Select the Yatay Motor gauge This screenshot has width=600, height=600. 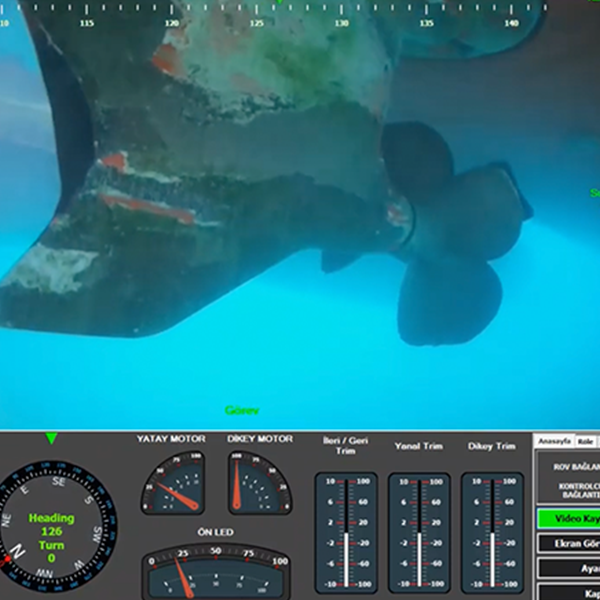coord(171,483)
